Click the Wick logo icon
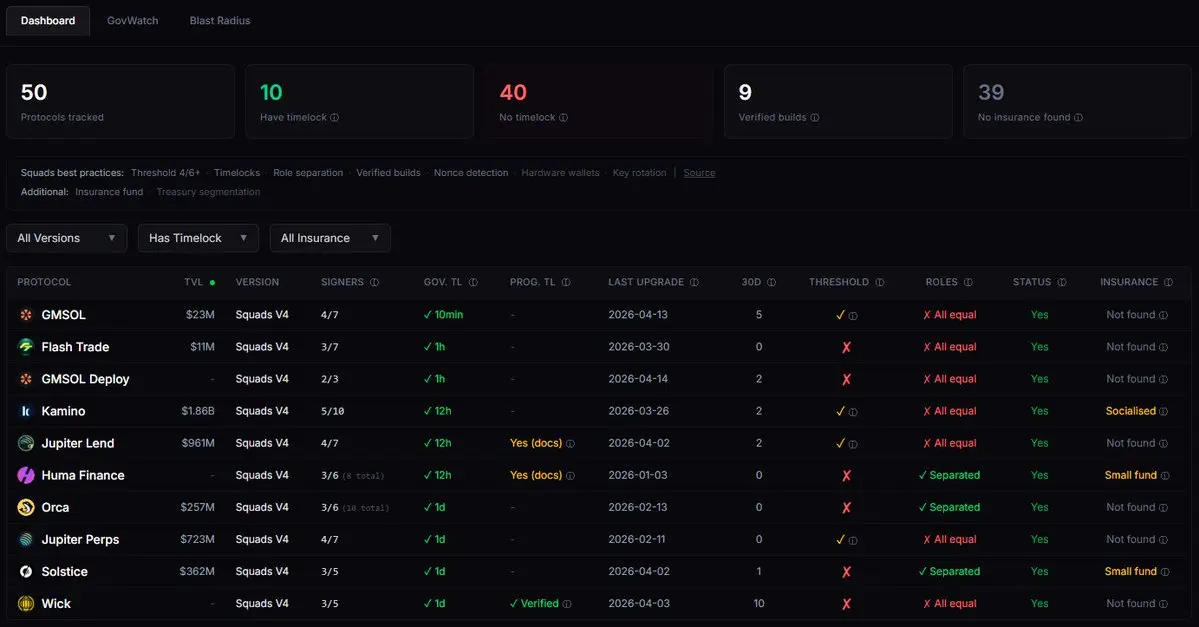This screenshot has width=1199, height=627. tap(26, 604)
